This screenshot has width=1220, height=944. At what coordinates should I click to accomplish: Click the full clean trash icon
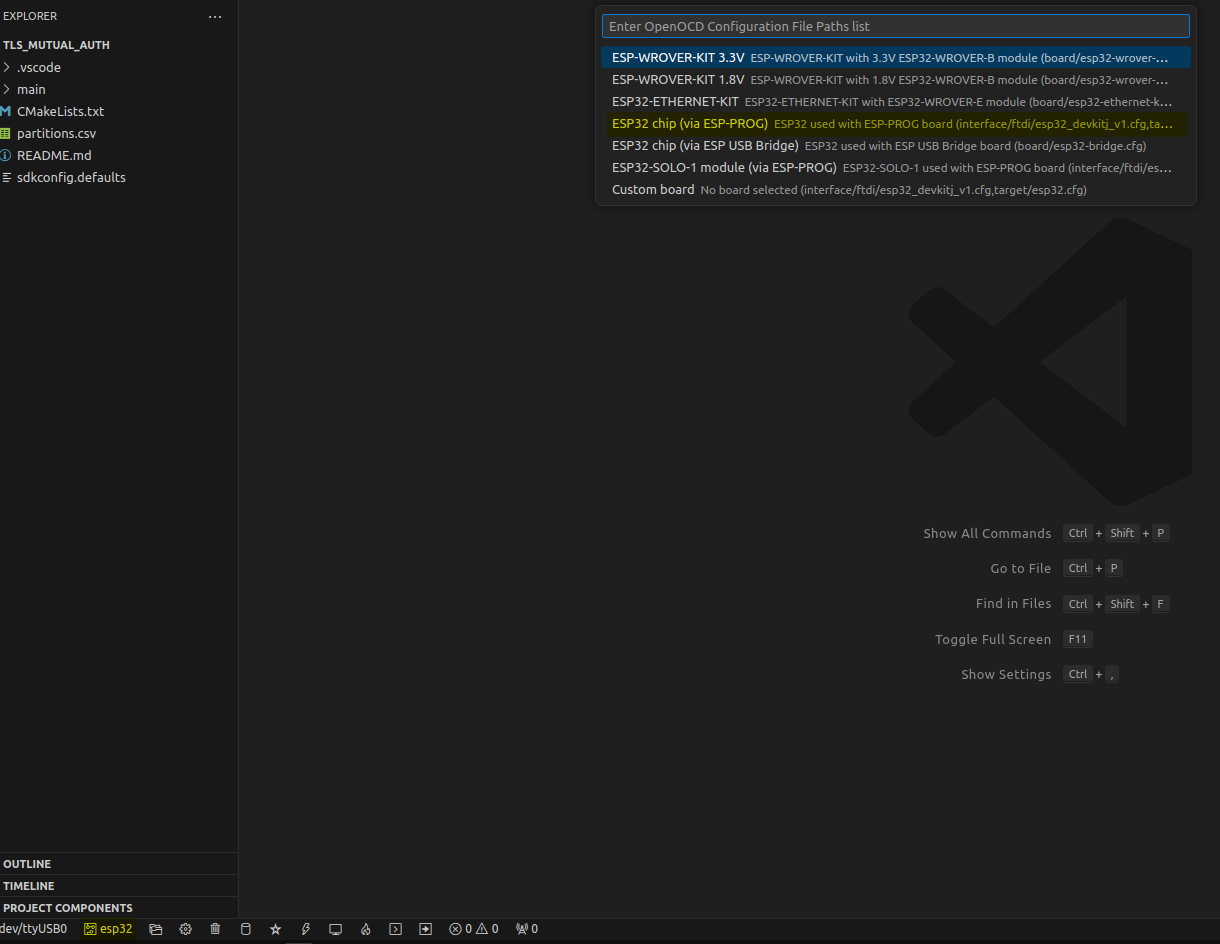[216, 929]
